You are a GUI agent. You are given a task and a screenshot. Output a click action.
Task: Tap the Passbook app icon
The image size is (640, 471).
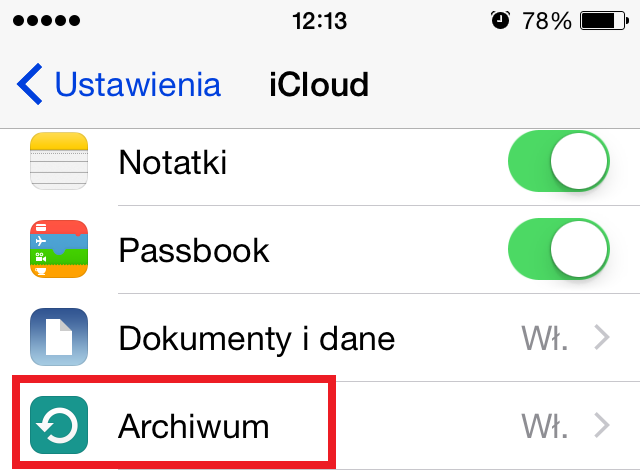pyautogui.click(x=59, y=249)
